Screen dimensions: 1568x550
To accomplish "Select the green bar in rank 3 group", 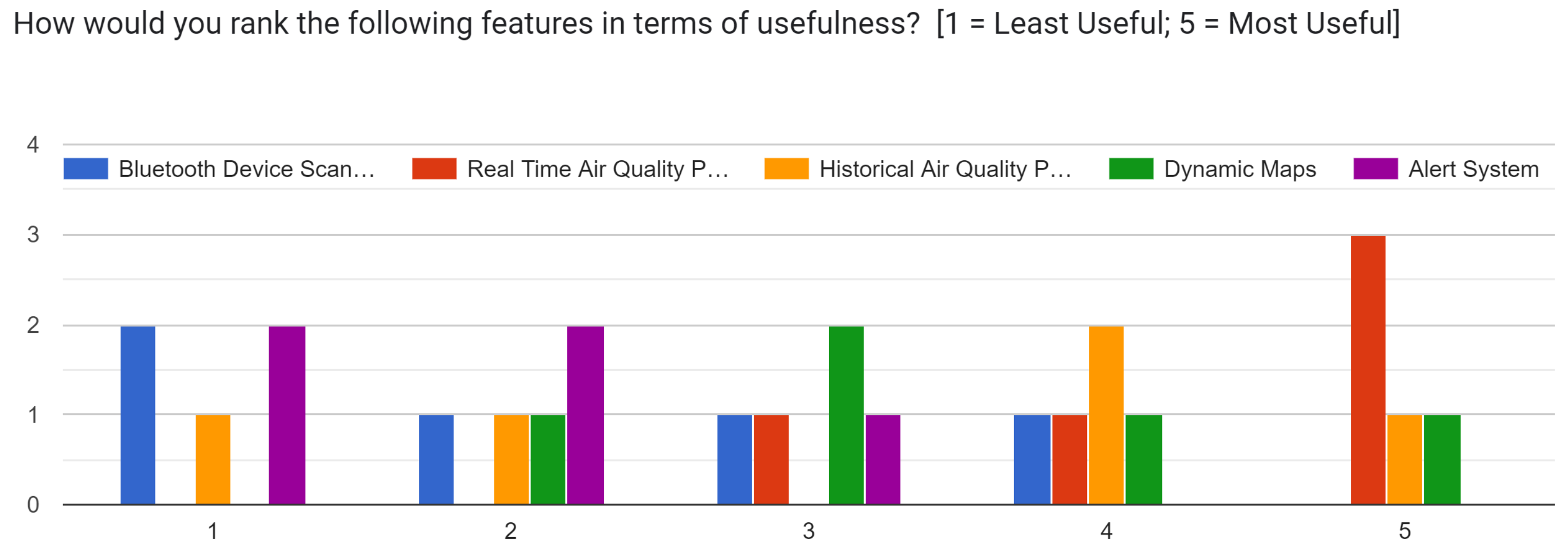I will [x=846, y=415].
